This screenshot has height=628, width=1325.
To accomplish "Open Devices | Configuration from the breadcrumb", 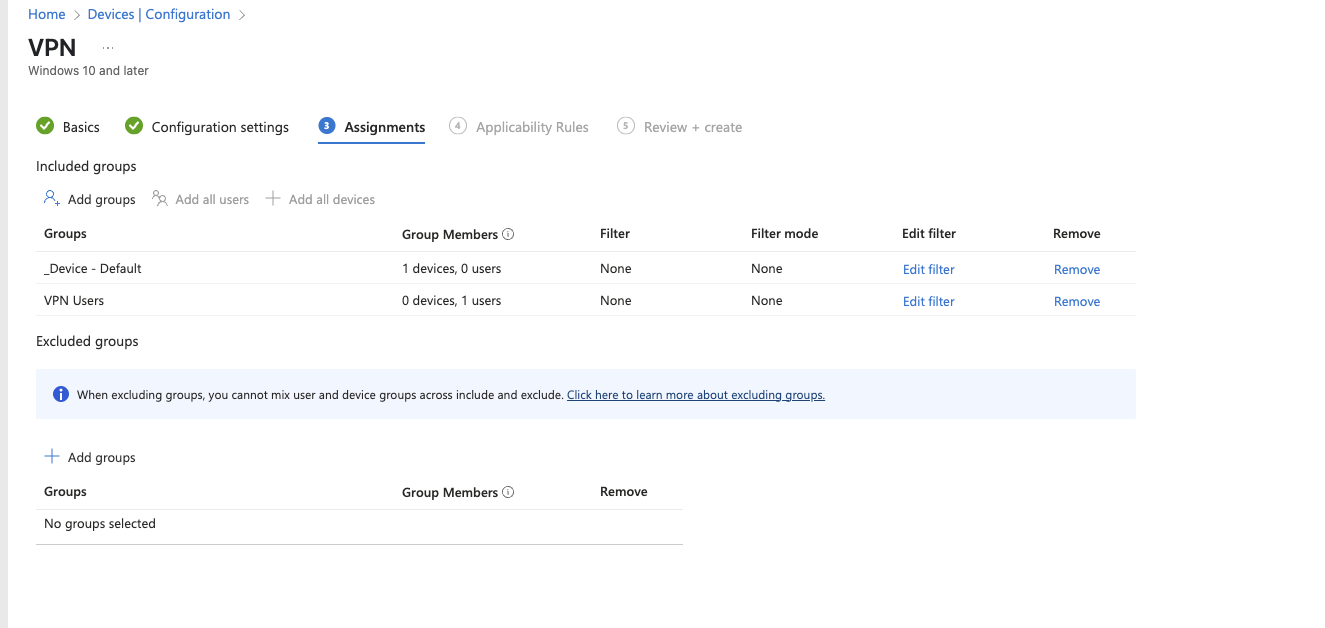I will tap(158, 13).
